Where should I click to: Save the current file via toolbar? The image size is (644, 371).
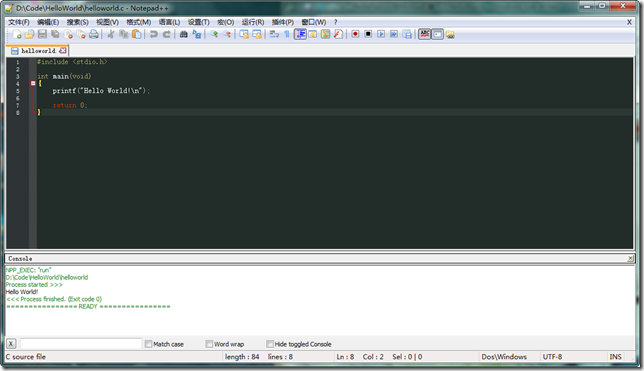[x=42, y=35]
